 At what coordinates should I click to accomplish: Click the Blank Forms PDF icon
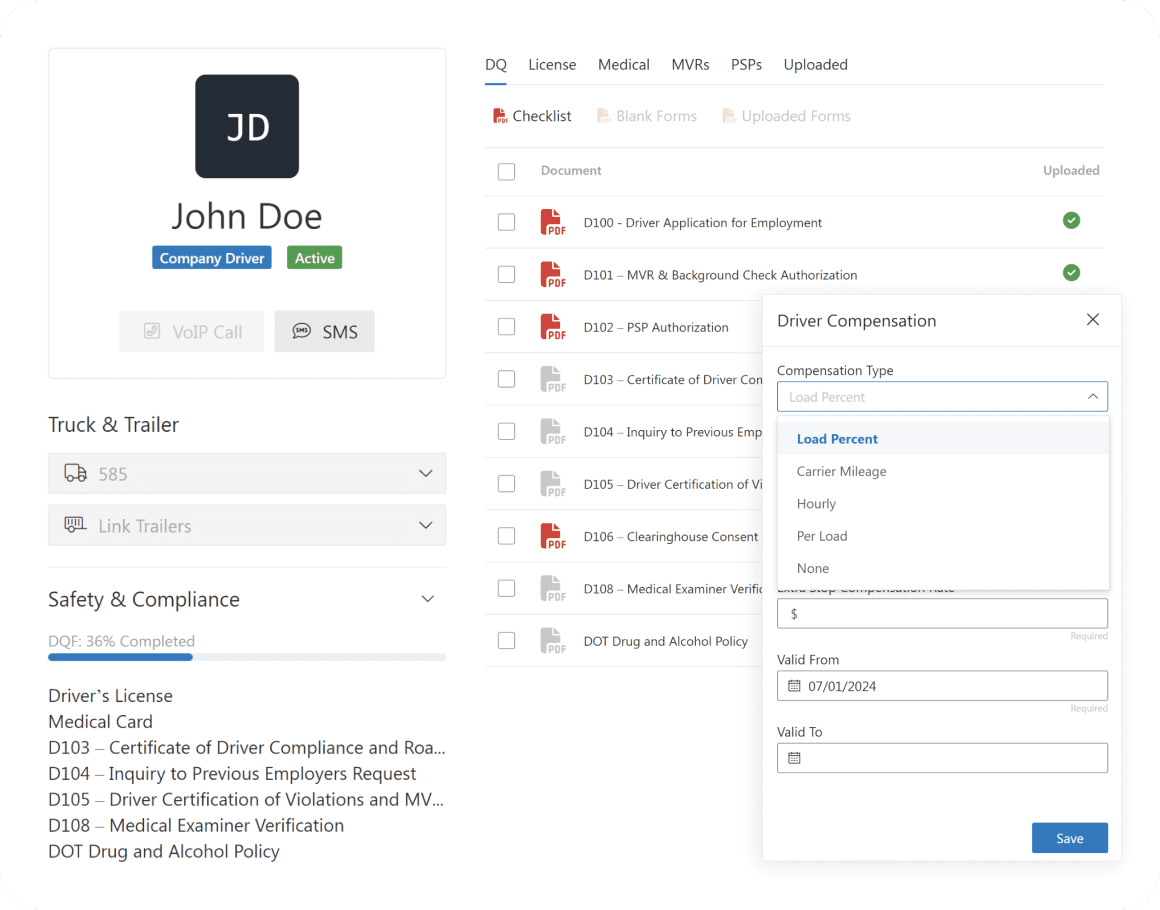pyautogui.click(x=604, y=116)
